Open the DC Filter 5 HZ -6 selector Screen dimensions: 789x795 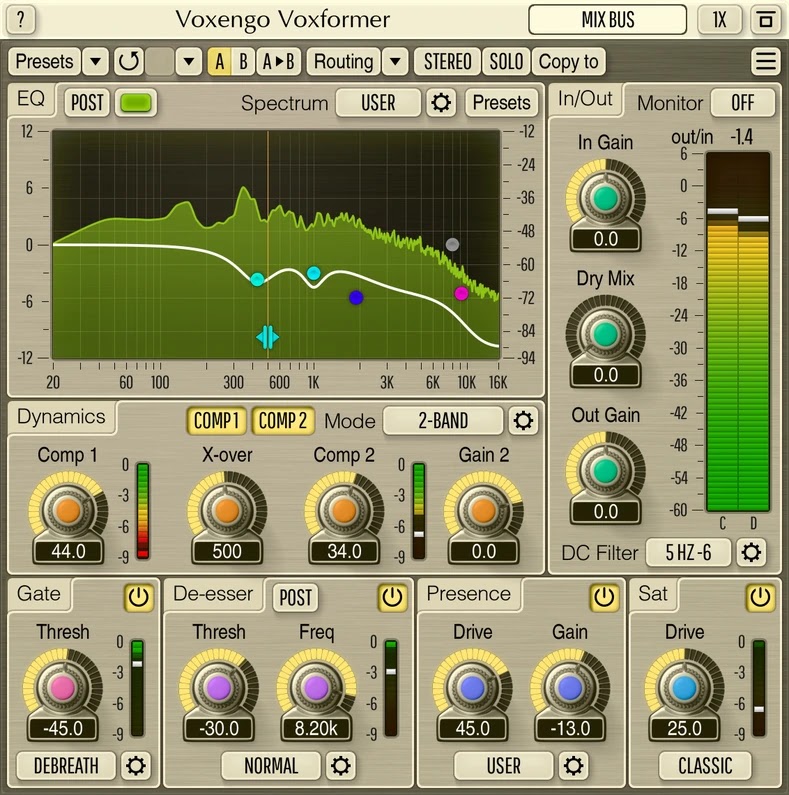click(688, 552)
